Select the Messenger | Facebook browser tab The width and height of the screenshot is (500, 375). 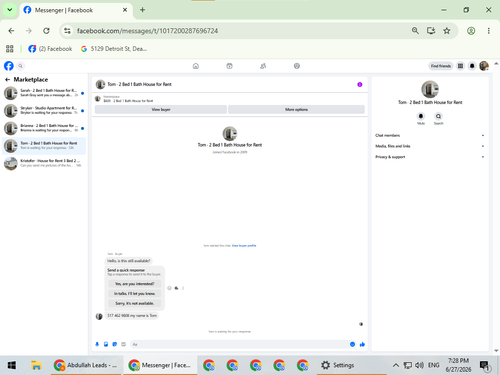tap(75, 10)
